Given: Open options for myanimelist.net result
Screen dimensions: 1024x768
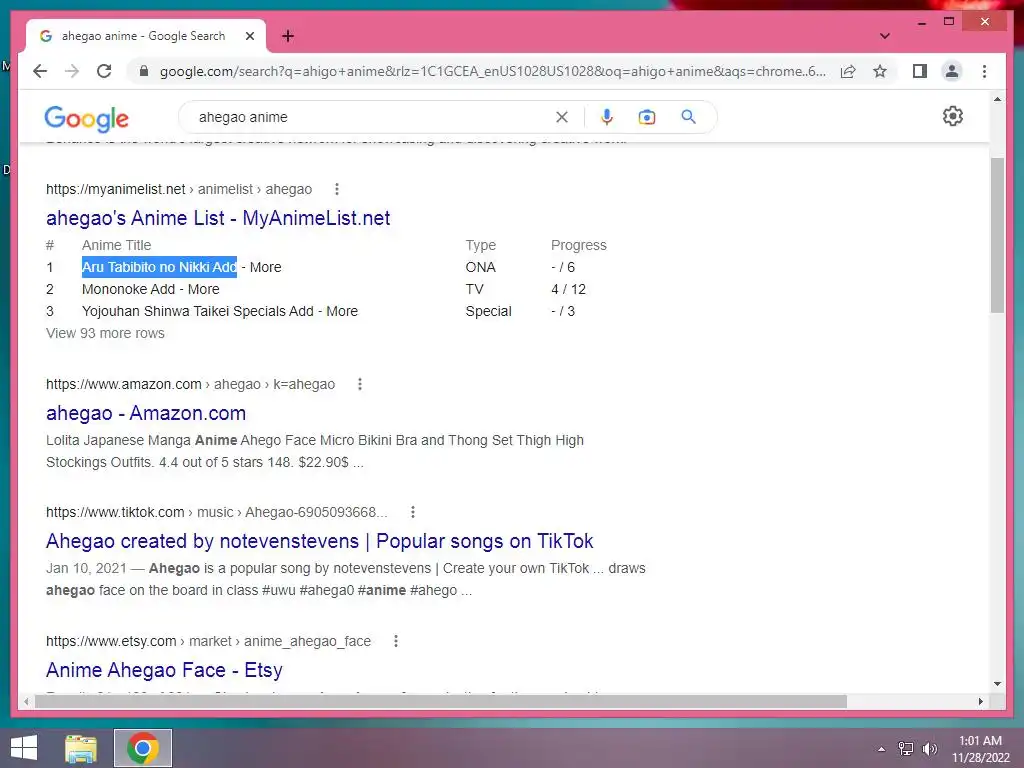Looking at the screenshot, I should pyautogui.click(x=336, y=189).
